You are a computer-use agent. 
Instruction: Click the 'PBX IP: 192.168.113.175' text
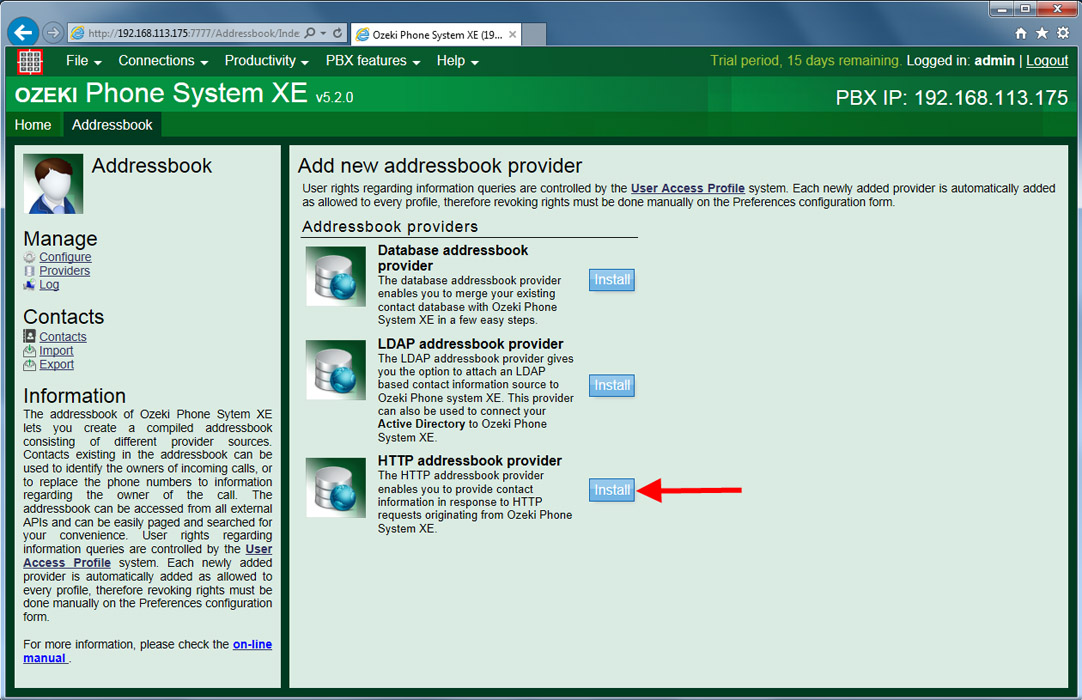click(x=952, y=98)
